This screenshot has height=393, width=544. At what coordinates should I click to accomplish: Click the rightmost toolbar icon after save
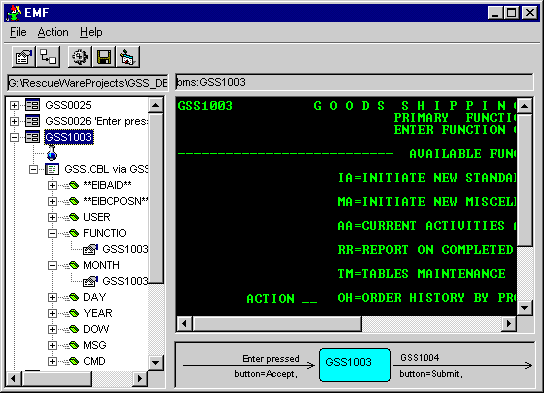pyautogui.click(x=128, y=57)
